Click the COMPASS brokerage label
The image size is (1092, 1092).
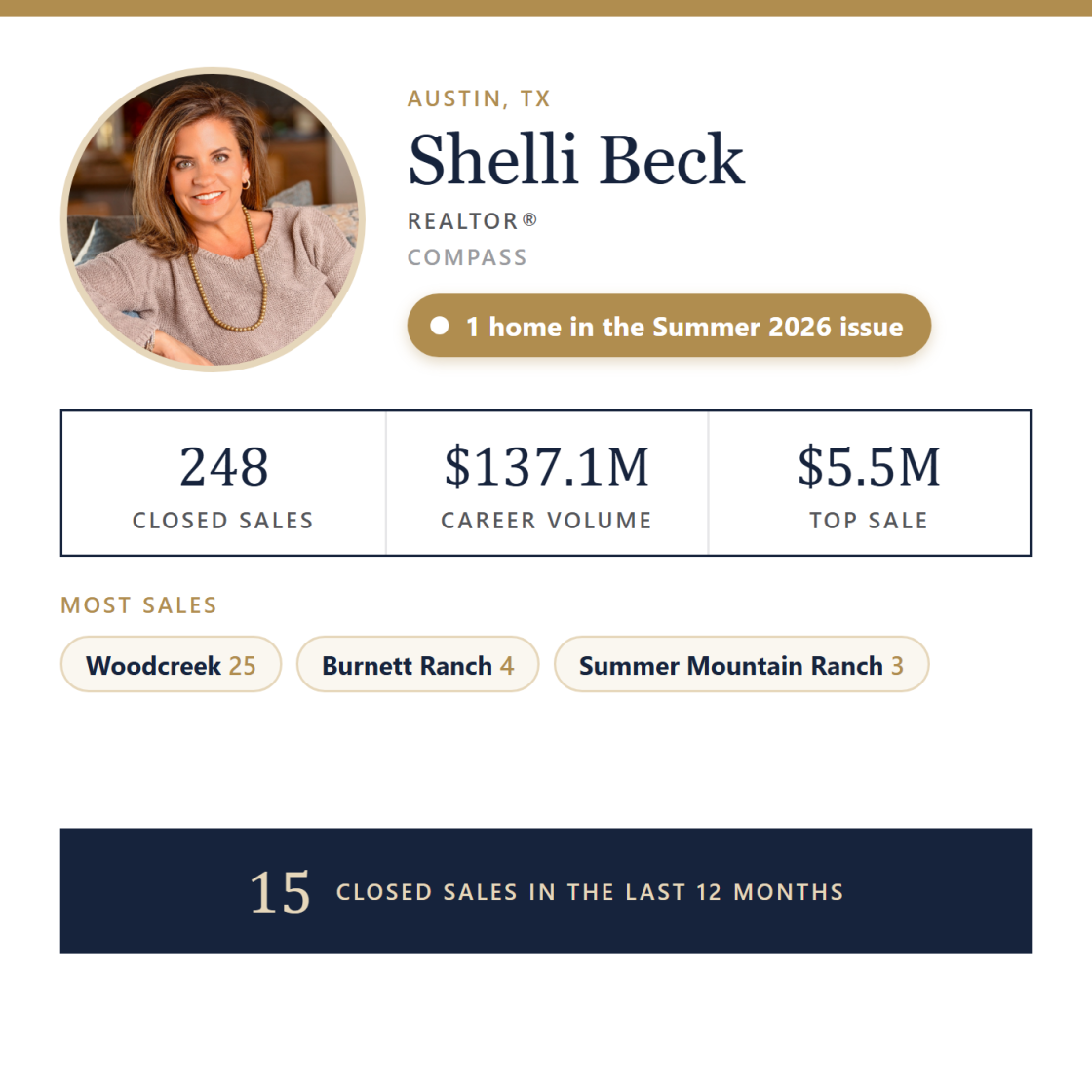[467, 257]
